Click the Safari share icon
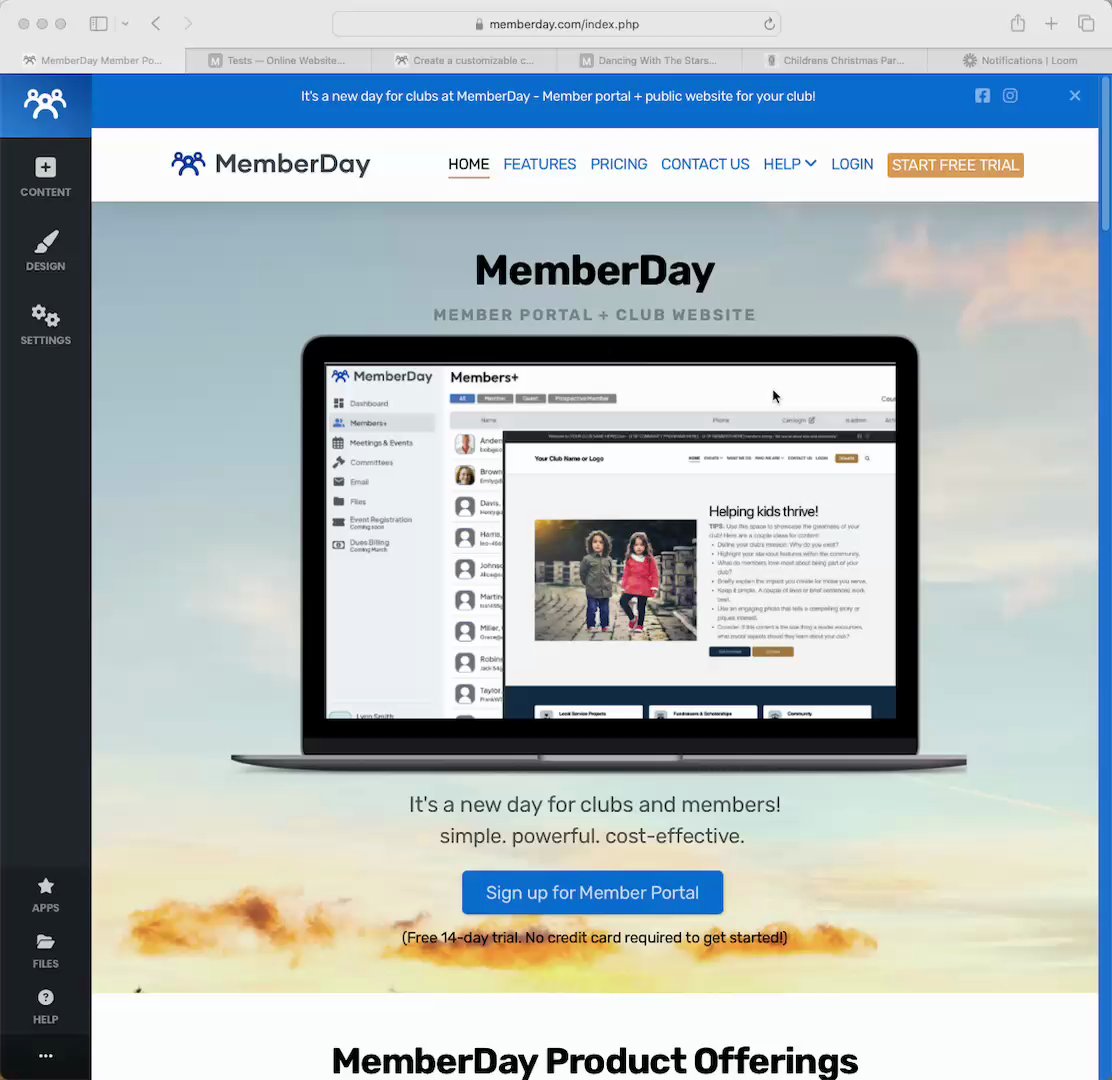This screenshot has width=1112, height=1080. point(1018,23)
